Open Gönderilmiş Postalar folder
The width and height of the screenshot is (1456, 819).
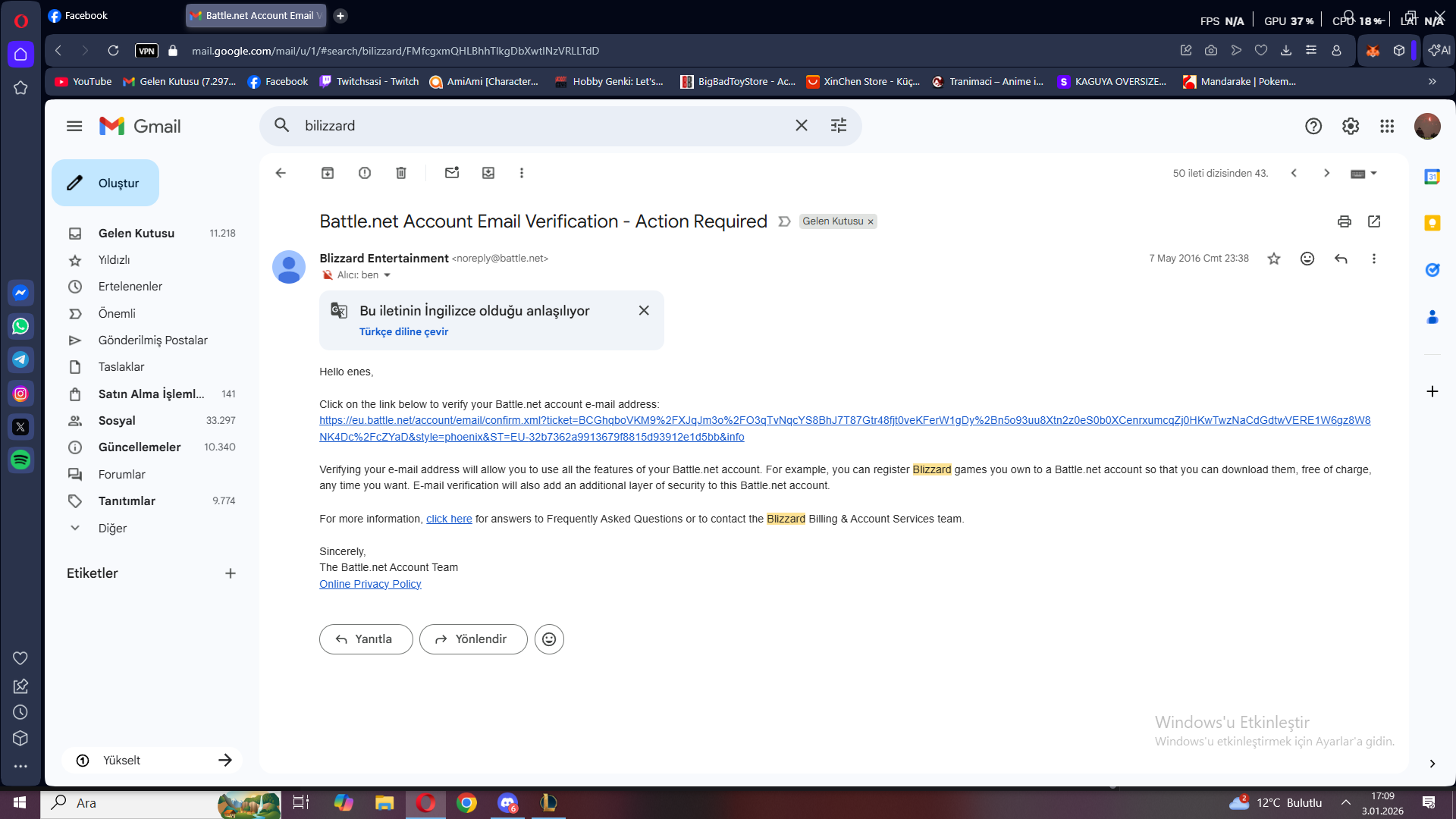coord(152,340)
